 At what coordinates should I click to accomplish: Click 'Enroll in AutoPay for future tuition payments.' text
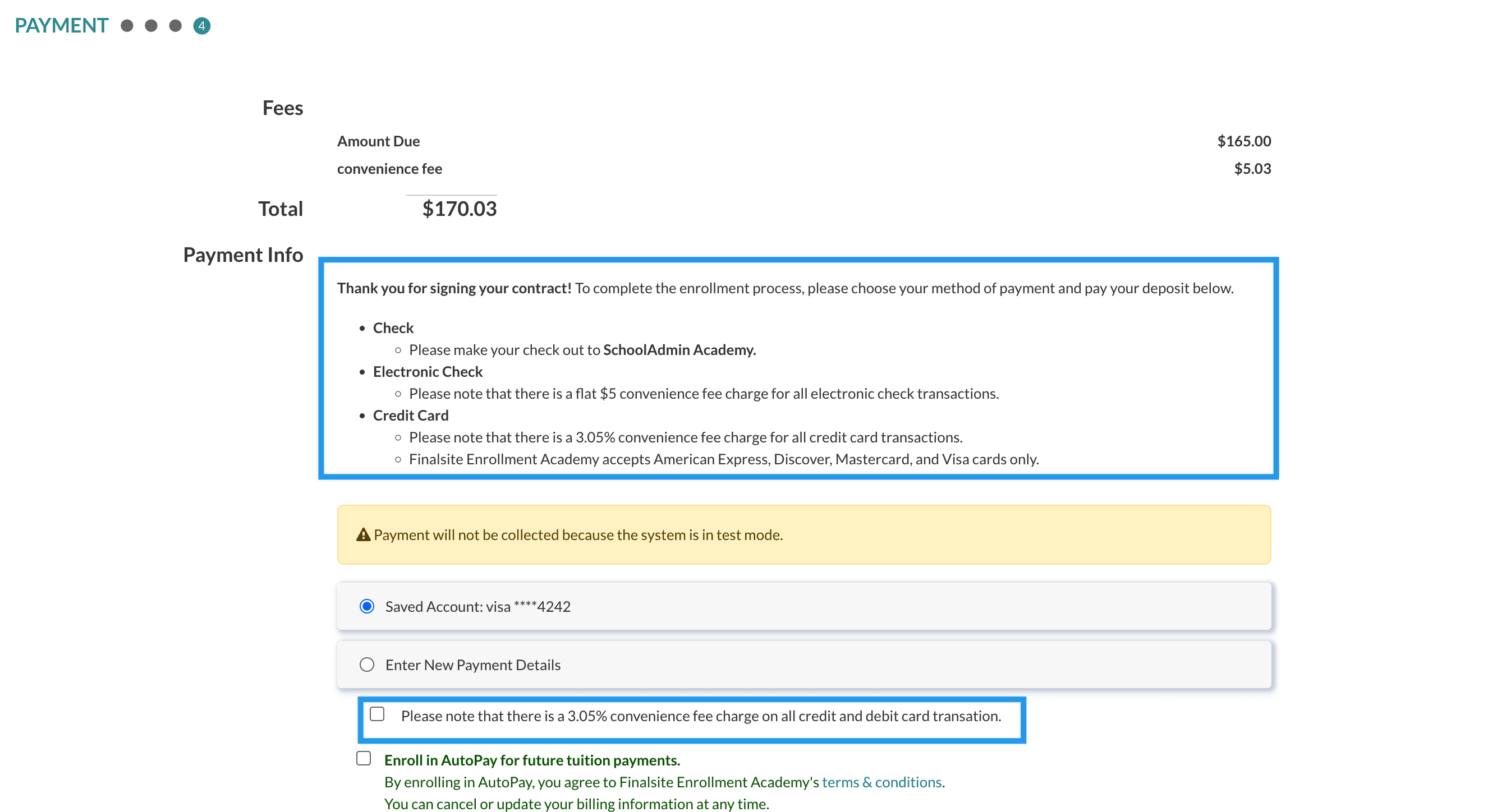point(532,760)
